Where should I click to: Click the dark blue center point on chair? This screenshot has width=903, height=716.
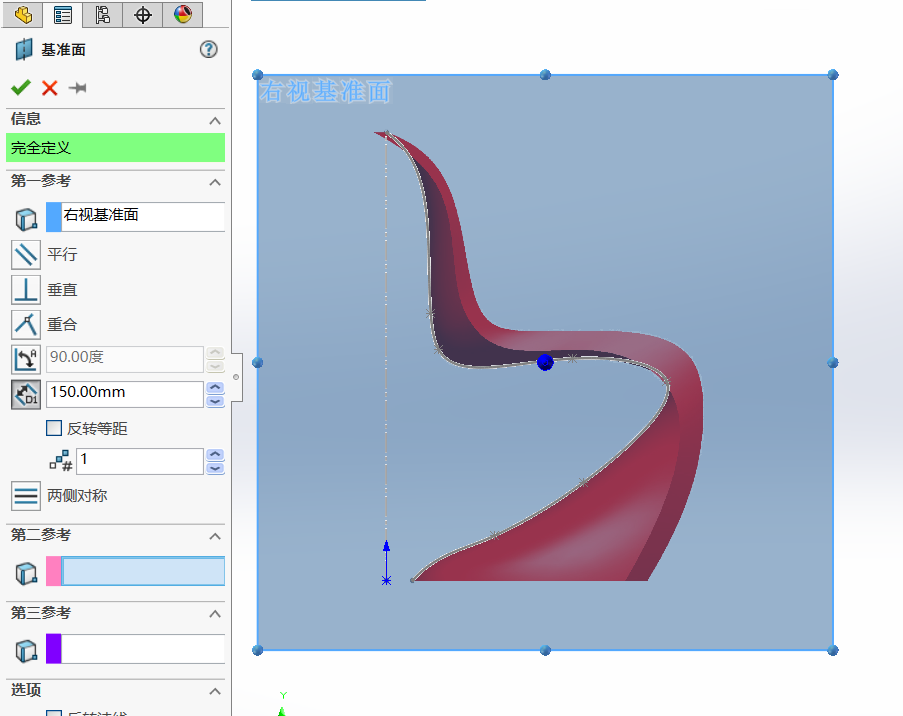coord(545,363)
